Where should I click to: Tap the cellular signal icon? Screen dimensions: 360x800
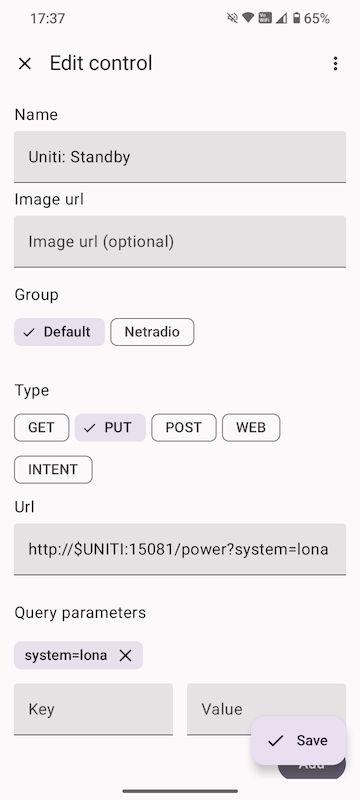pyautogui.click(x=281, y=18)
